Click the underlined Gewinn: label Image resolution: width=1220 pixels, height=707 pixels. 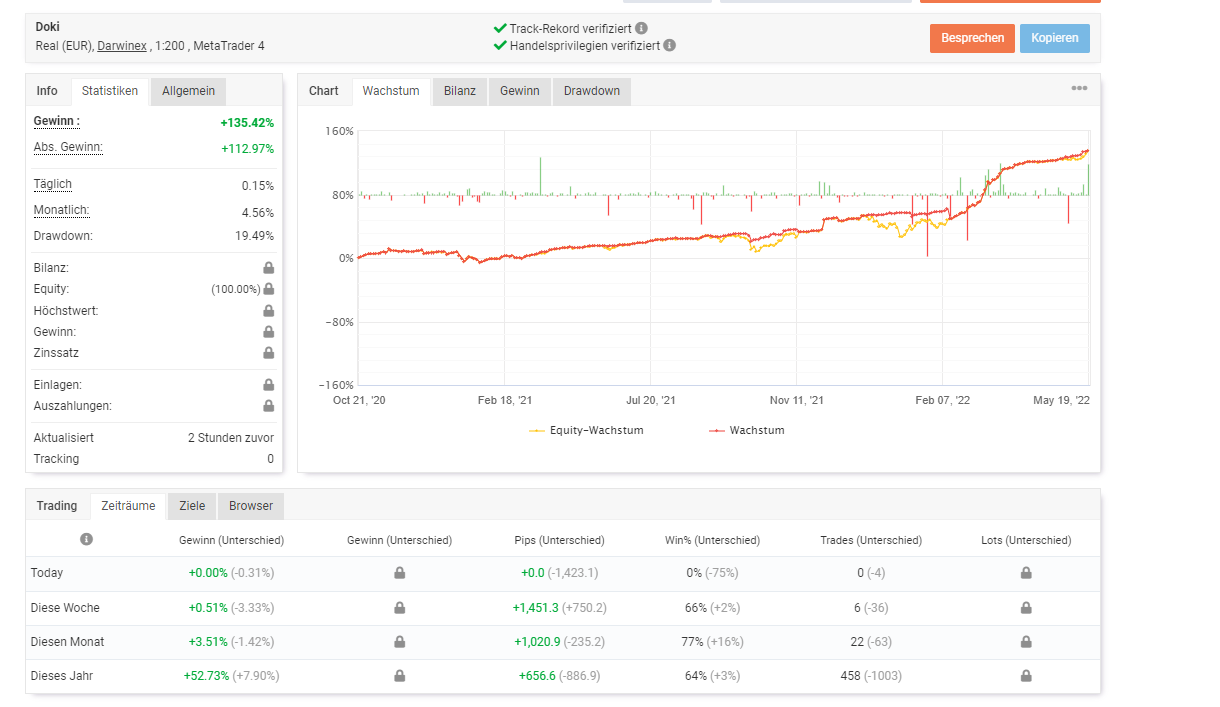click(57, 121)
